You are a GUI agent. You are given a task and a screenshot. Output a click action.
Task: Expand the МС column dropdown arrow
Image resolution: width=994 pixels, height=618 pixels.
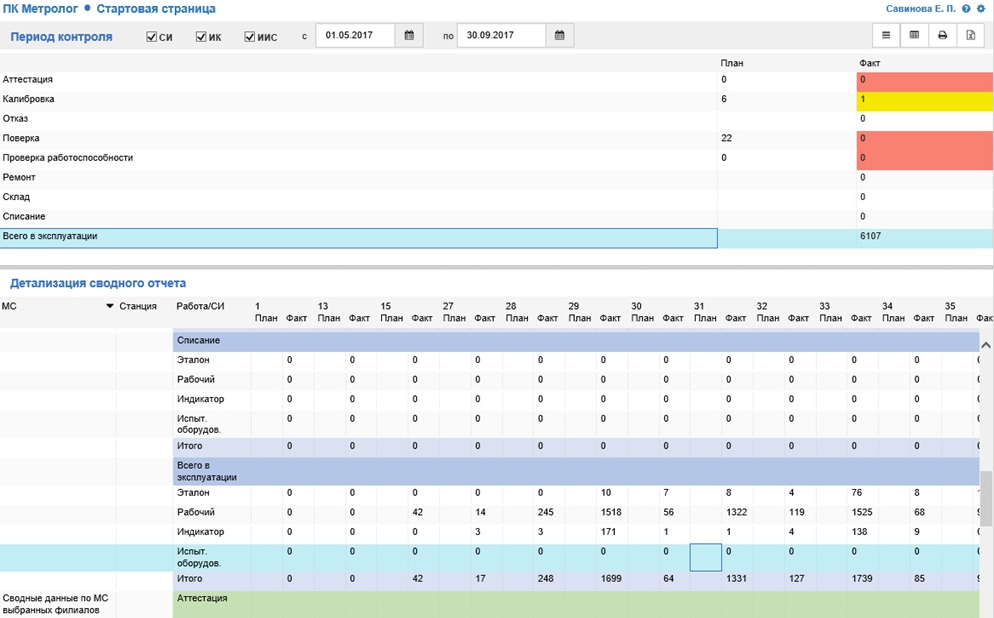(x=109, y=306)
